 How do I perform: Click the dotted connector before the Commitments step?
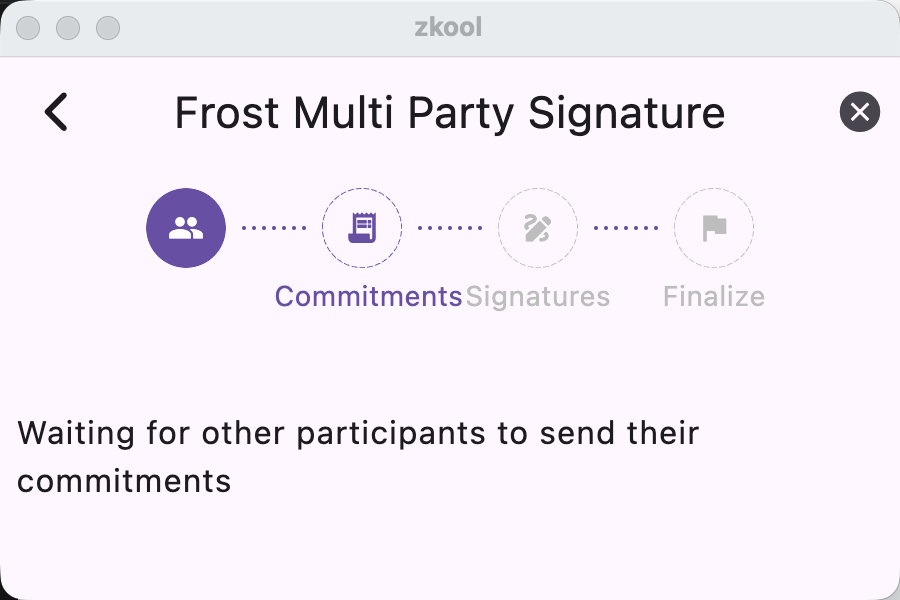pyautogui.click(x=274, y=228)
